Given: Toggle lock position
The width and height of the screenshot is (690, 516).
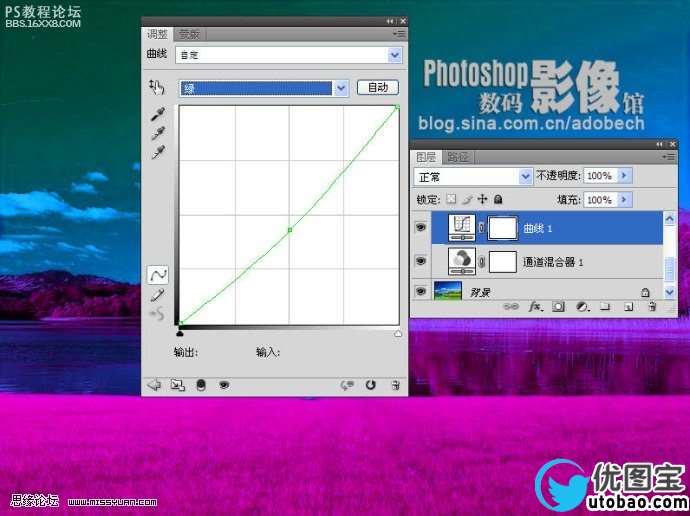Looking at the screenshot, I should [483, 199].
